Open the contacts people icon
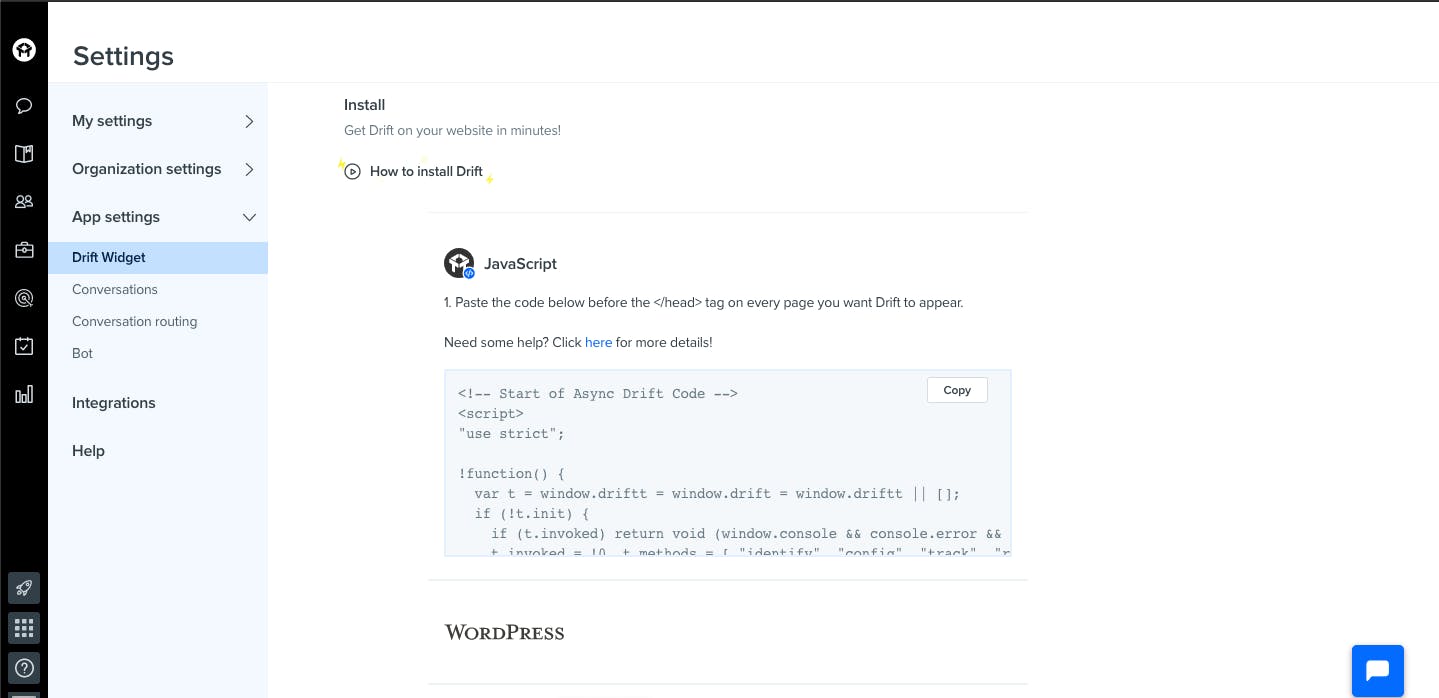The image size is (1439, 698). click(x=24, y=201)
